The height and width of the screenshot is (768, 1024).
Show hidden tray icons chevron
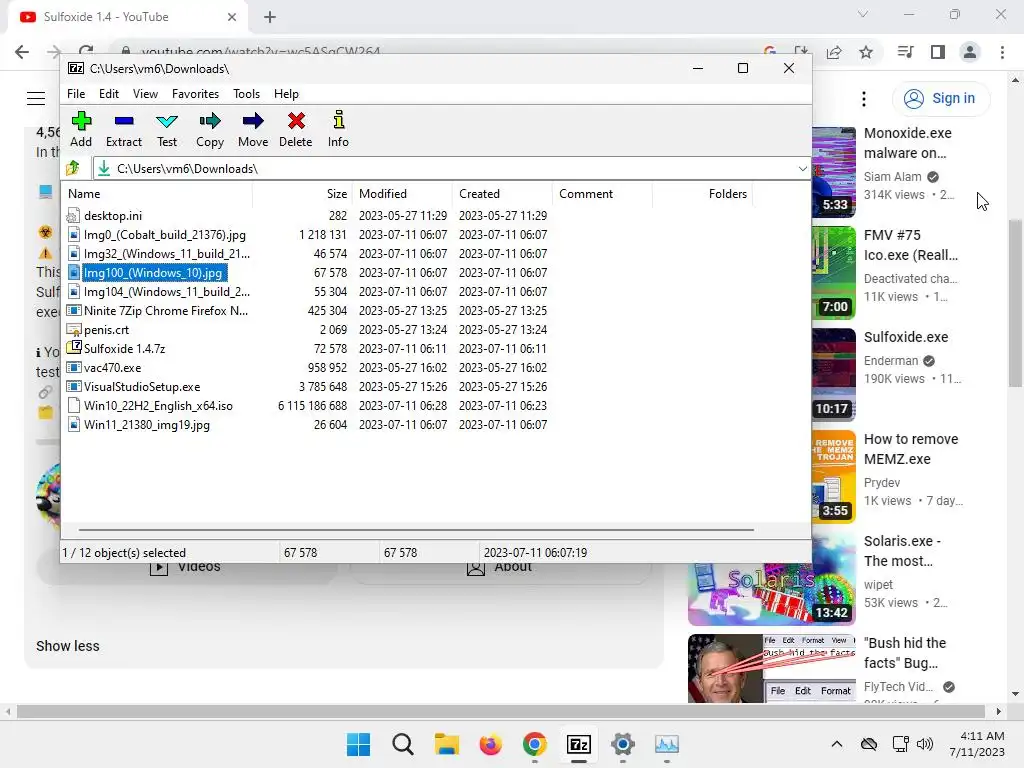837,744
